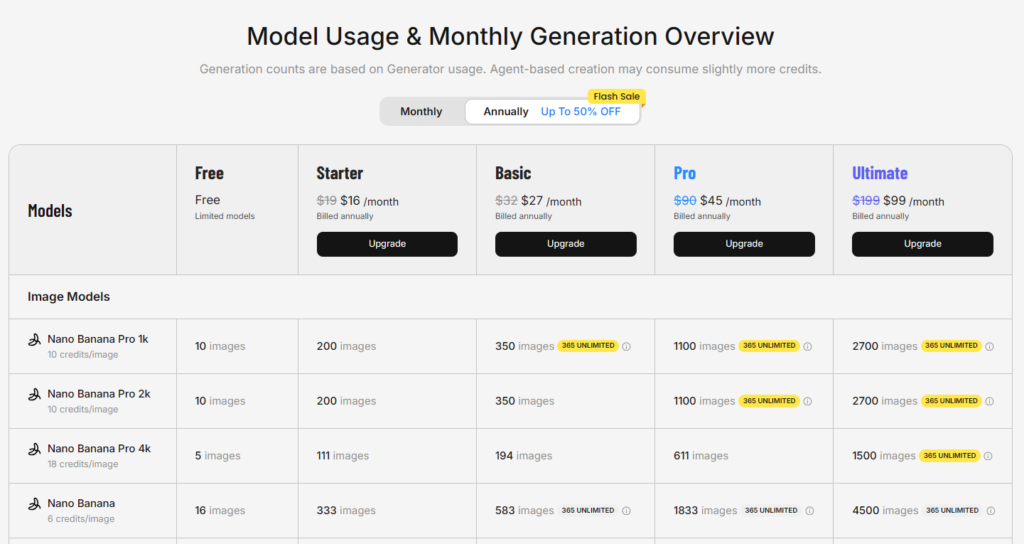The image size is (1024, 544).
Task: Click info icon for Pro Nano Banana Pro 1k
Action: click(808, 347)
